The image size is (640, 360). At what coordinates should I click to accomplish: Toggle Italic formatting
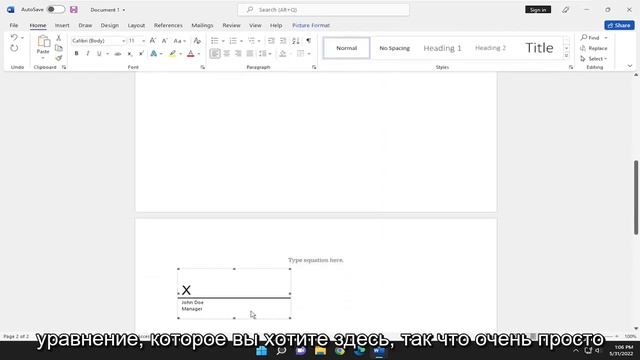tap(87, 53)
